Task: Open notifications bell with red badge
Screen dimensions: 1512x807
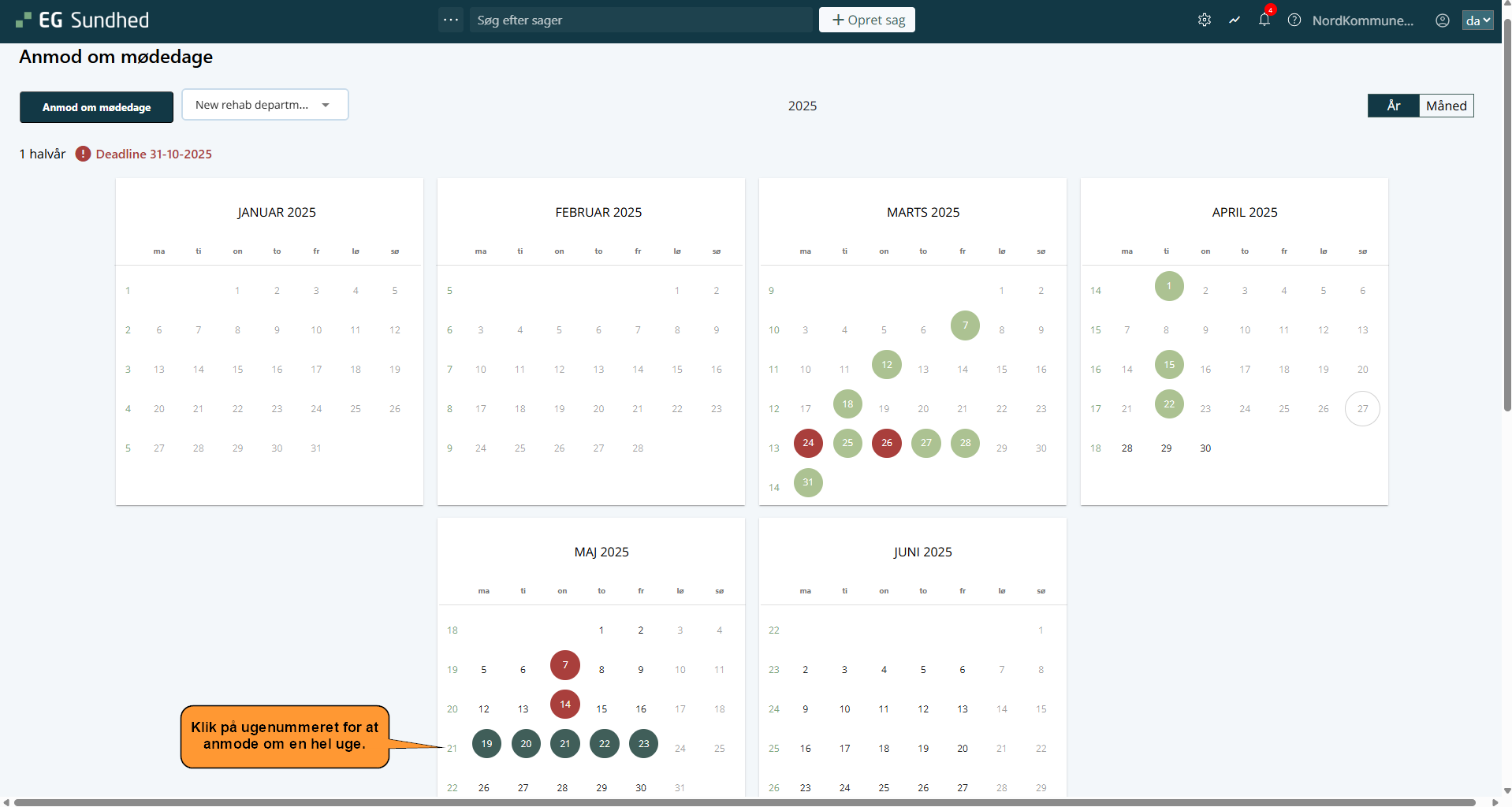Action: click(x=1264, y=20)
